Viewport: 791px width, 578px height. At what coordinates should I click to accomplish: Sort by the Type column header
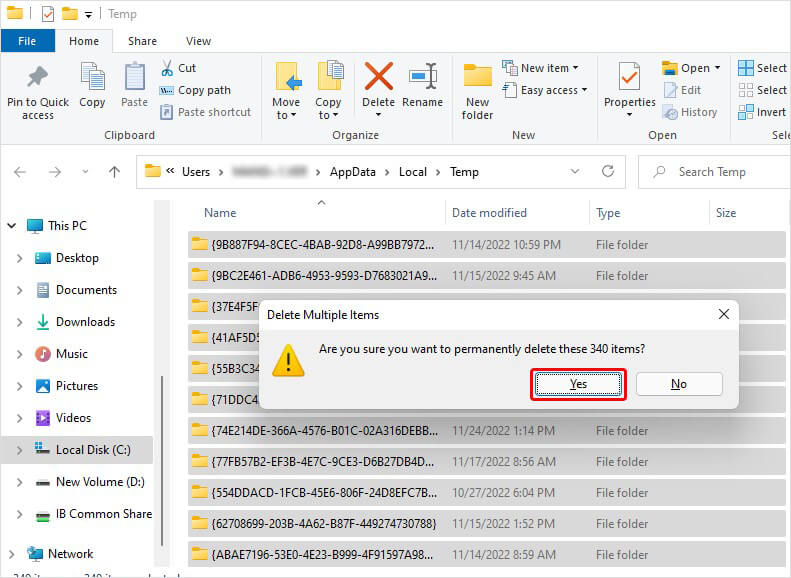[608, 213]
